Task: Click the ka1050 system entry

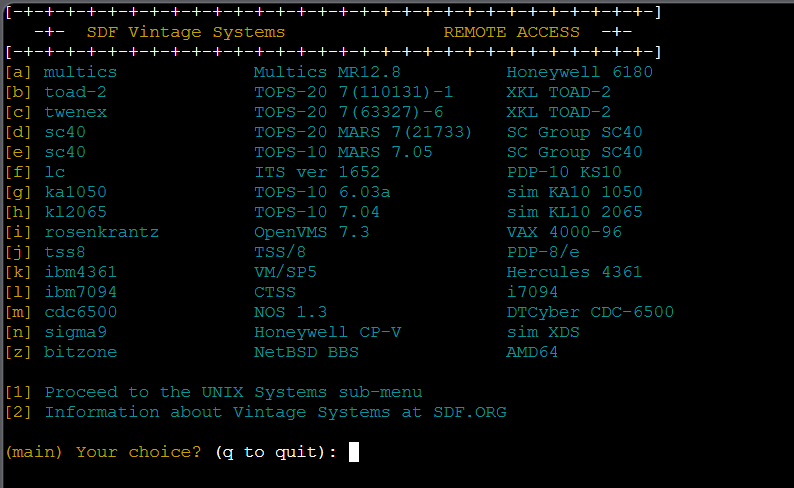Action: pyautogui.click(x=75, y=192)
